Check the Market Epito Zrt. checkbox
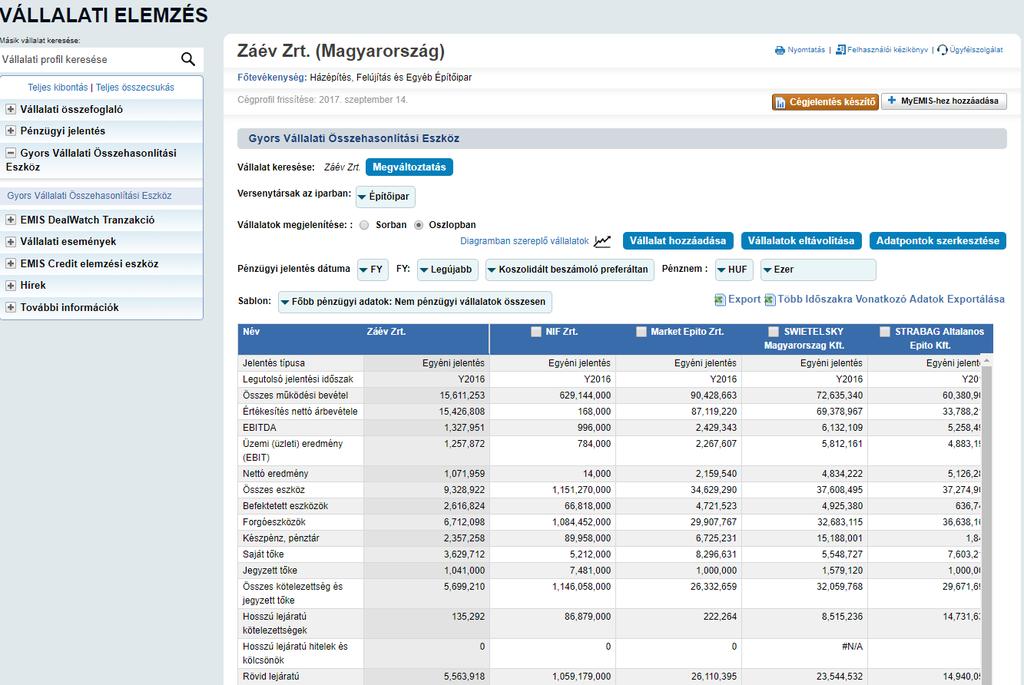The height and width of the screenshot is (685, 1024). pyautogui.click(x=641, y=332)
